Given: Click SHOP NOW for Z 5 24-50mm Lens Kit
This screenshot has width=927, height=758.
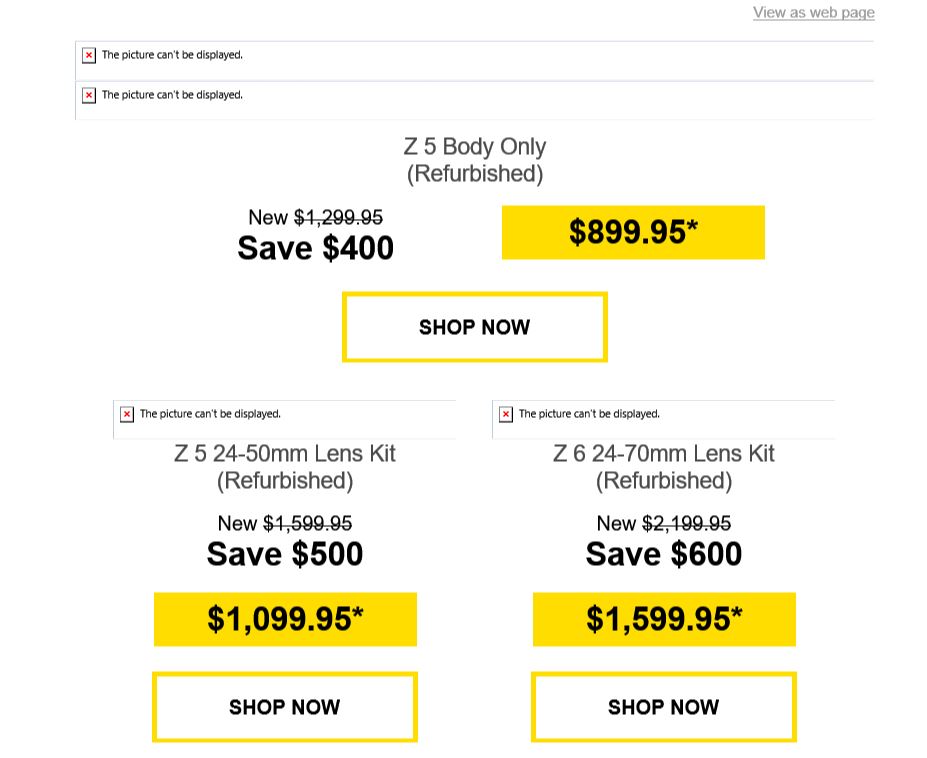Looking at the screenshot, I should point(285,707).
